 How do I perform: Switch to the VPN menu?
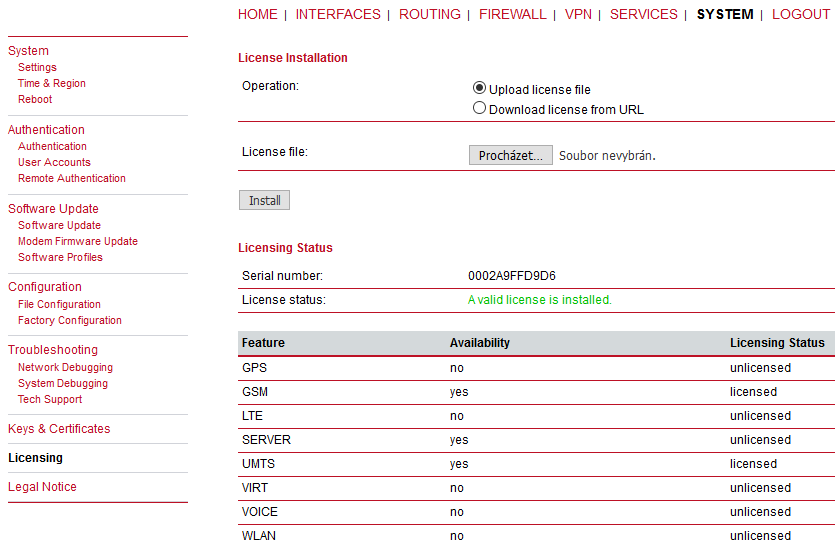[578, 14]
